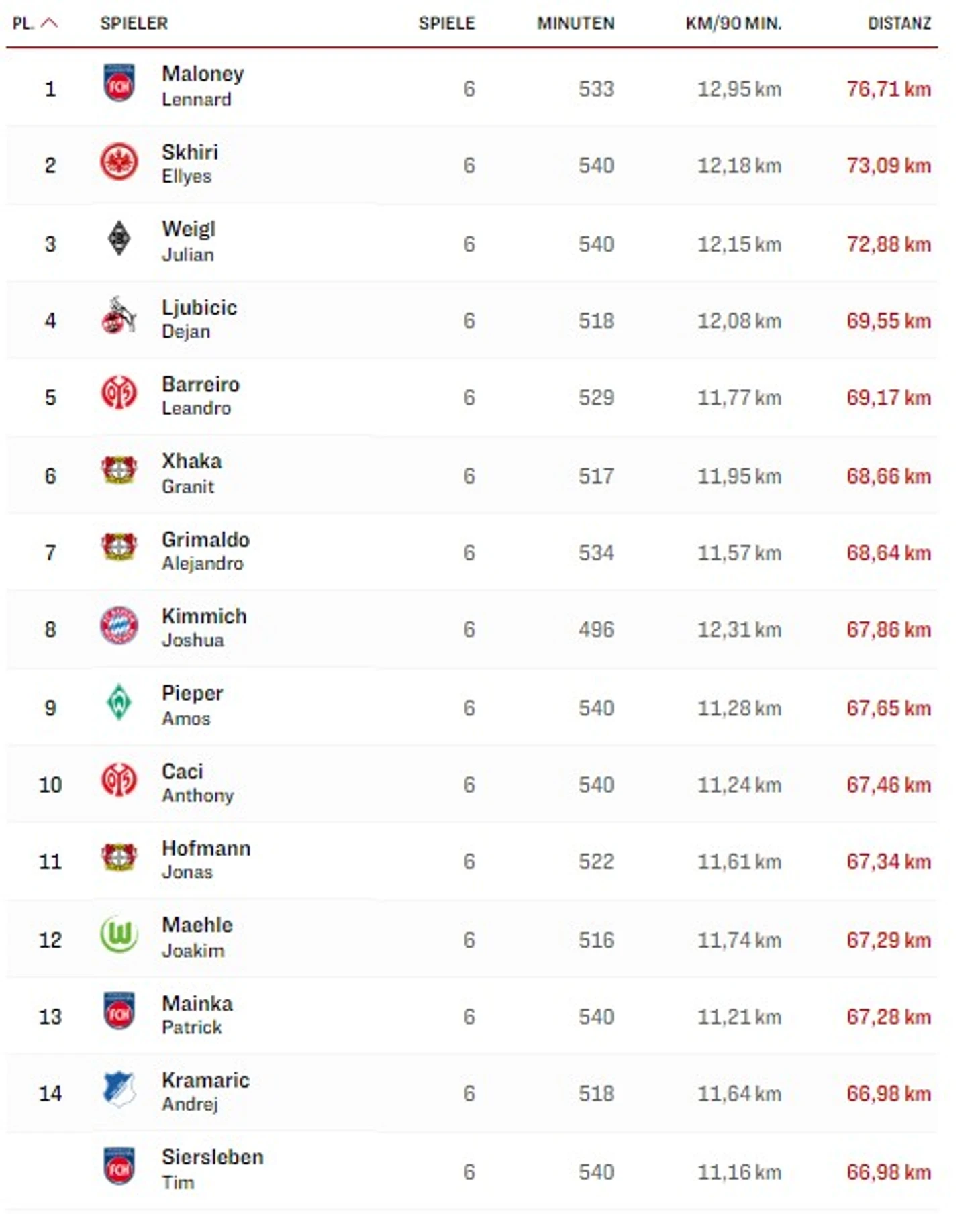Sort table by DISTANZ column header
The width and height of the screenshot is (980, 1214).
pyautogui.click(x=899, y=23)
